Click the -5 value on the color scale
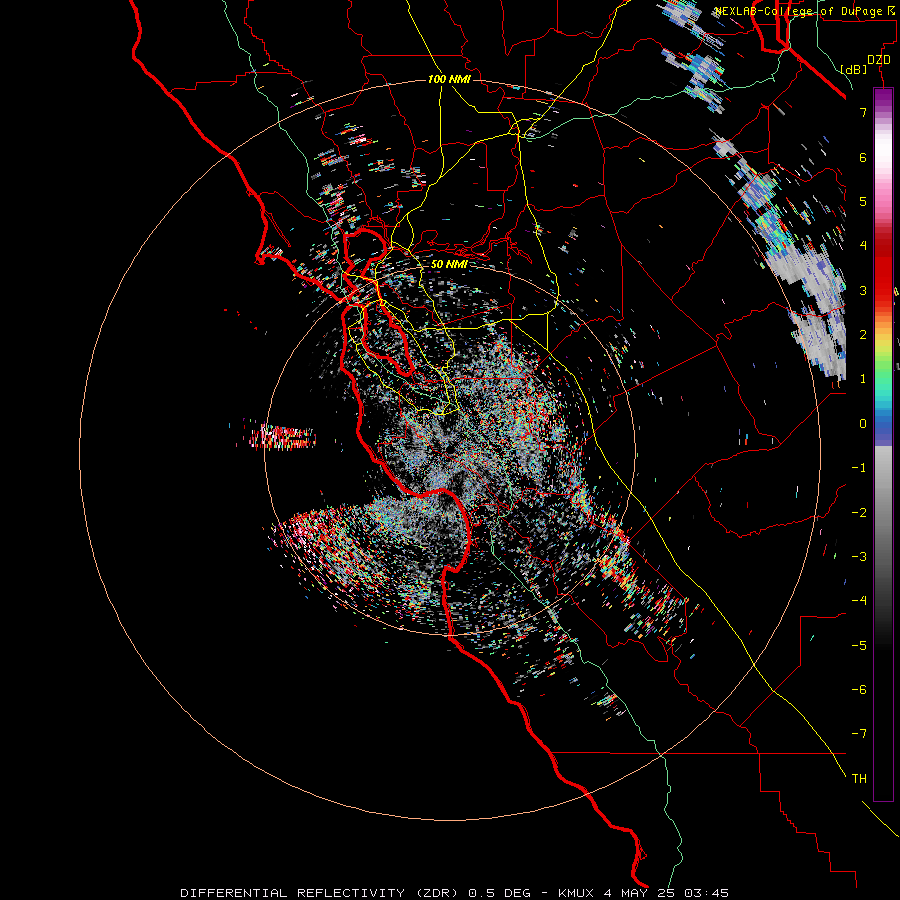 point(859,645)
